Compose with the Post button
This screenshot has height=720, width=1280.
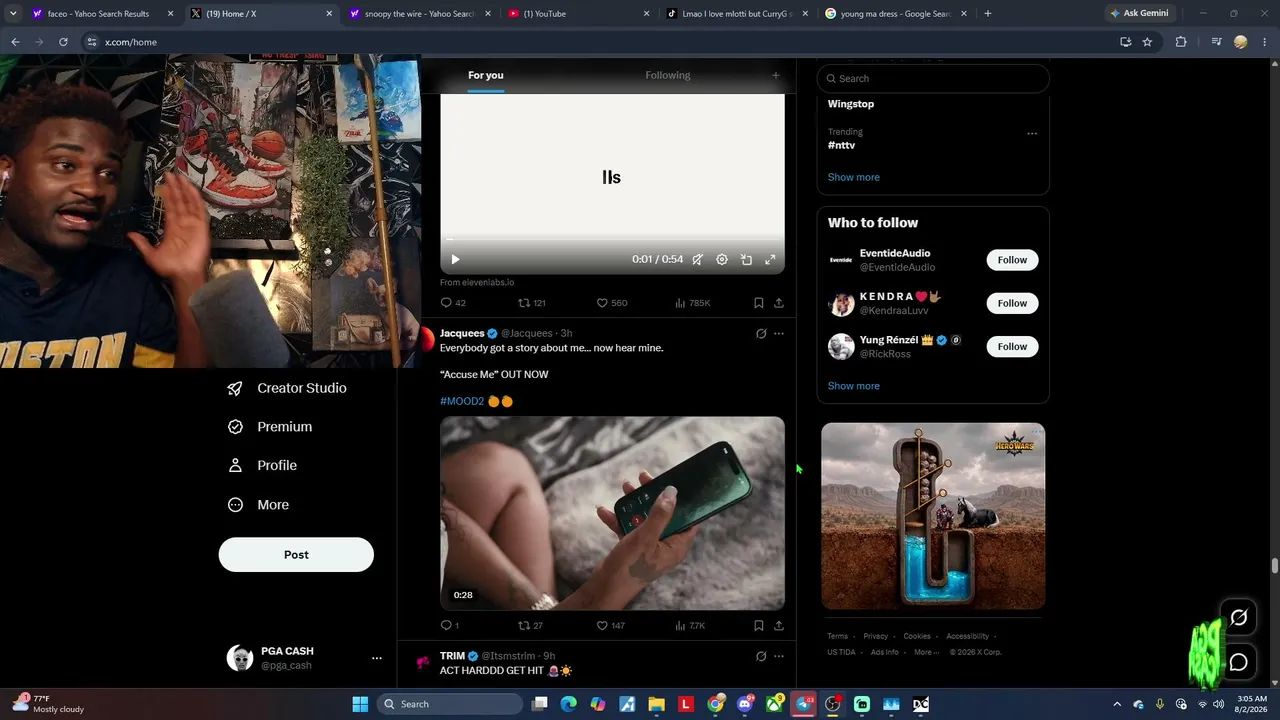point(296,555)
